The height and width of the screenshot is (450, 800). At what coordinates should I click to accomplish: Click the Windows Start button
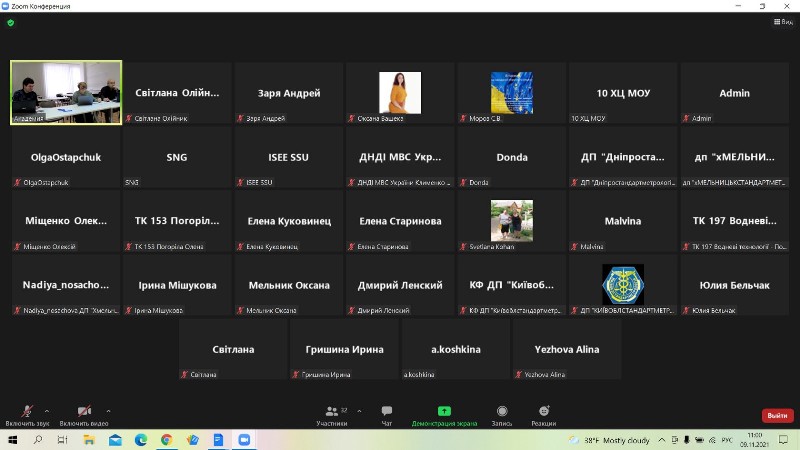11,439
